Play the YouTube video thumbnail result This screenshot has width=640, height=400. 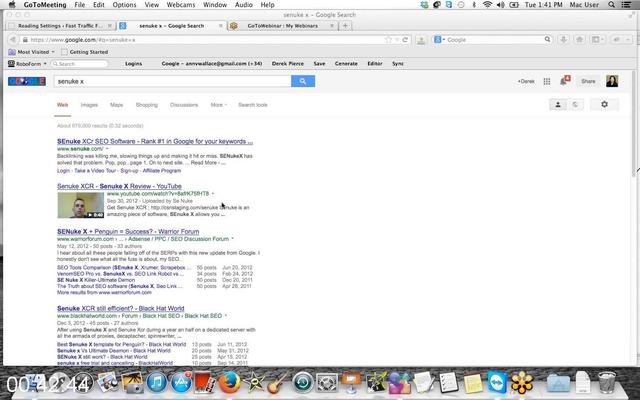tap(81, 205)
